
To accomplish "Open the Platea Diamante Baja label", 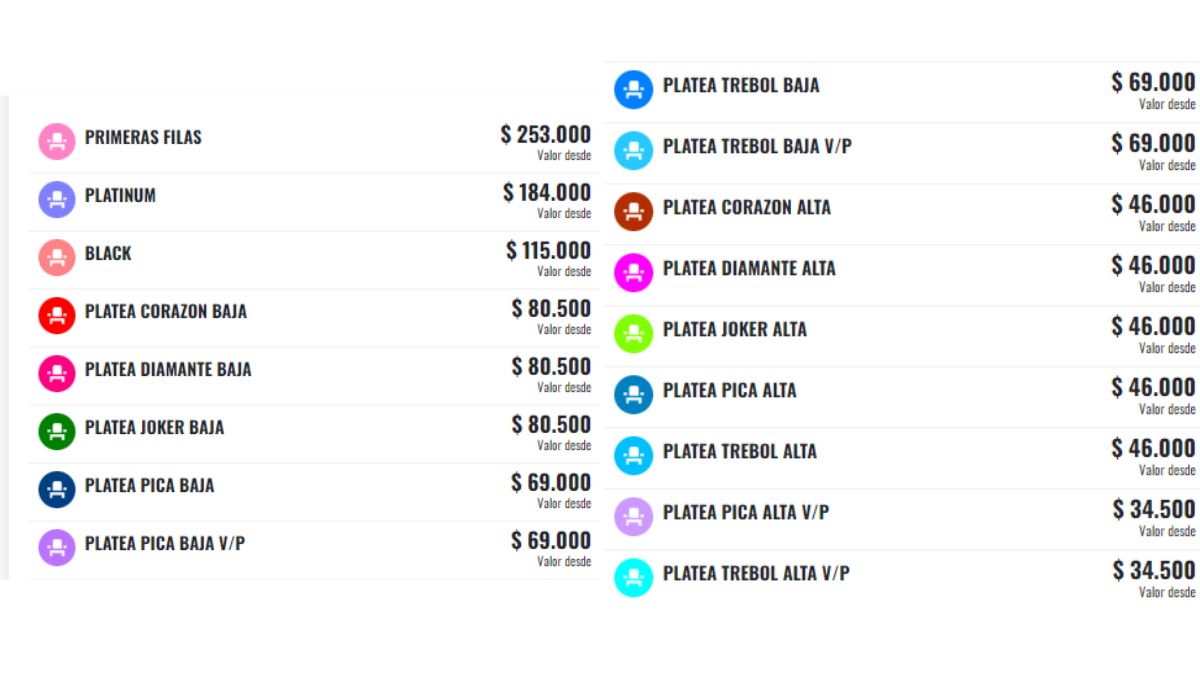I will coord(168,370).
